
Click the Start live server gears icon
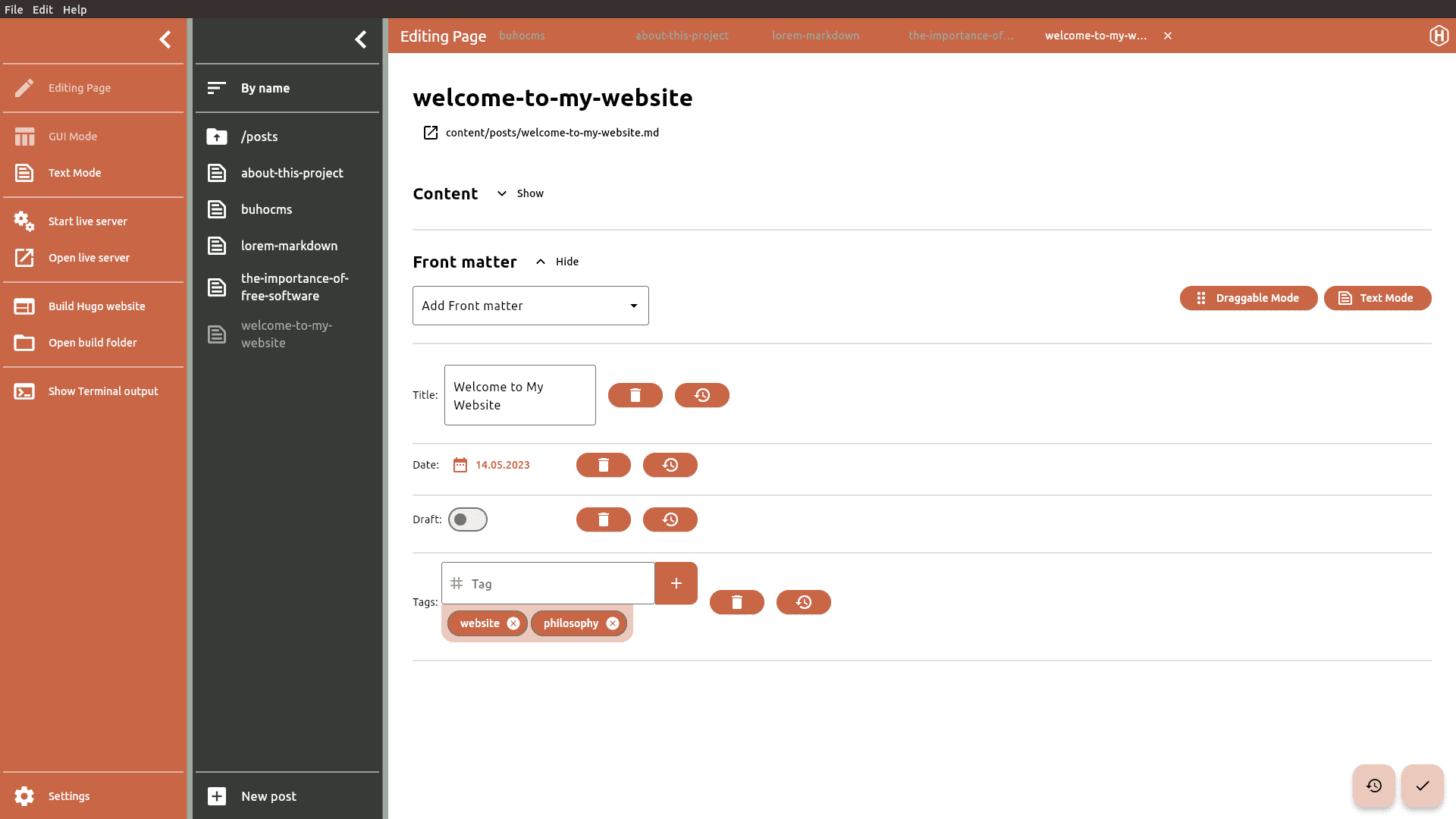tap(24, 221)
